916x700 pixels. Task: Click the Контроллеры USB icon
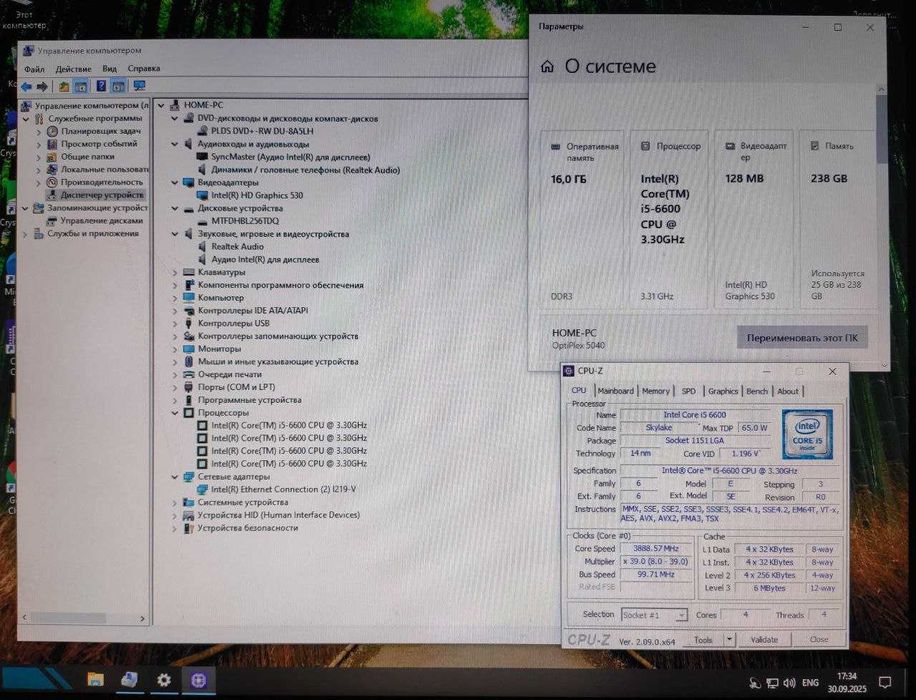tap(189, 323)
